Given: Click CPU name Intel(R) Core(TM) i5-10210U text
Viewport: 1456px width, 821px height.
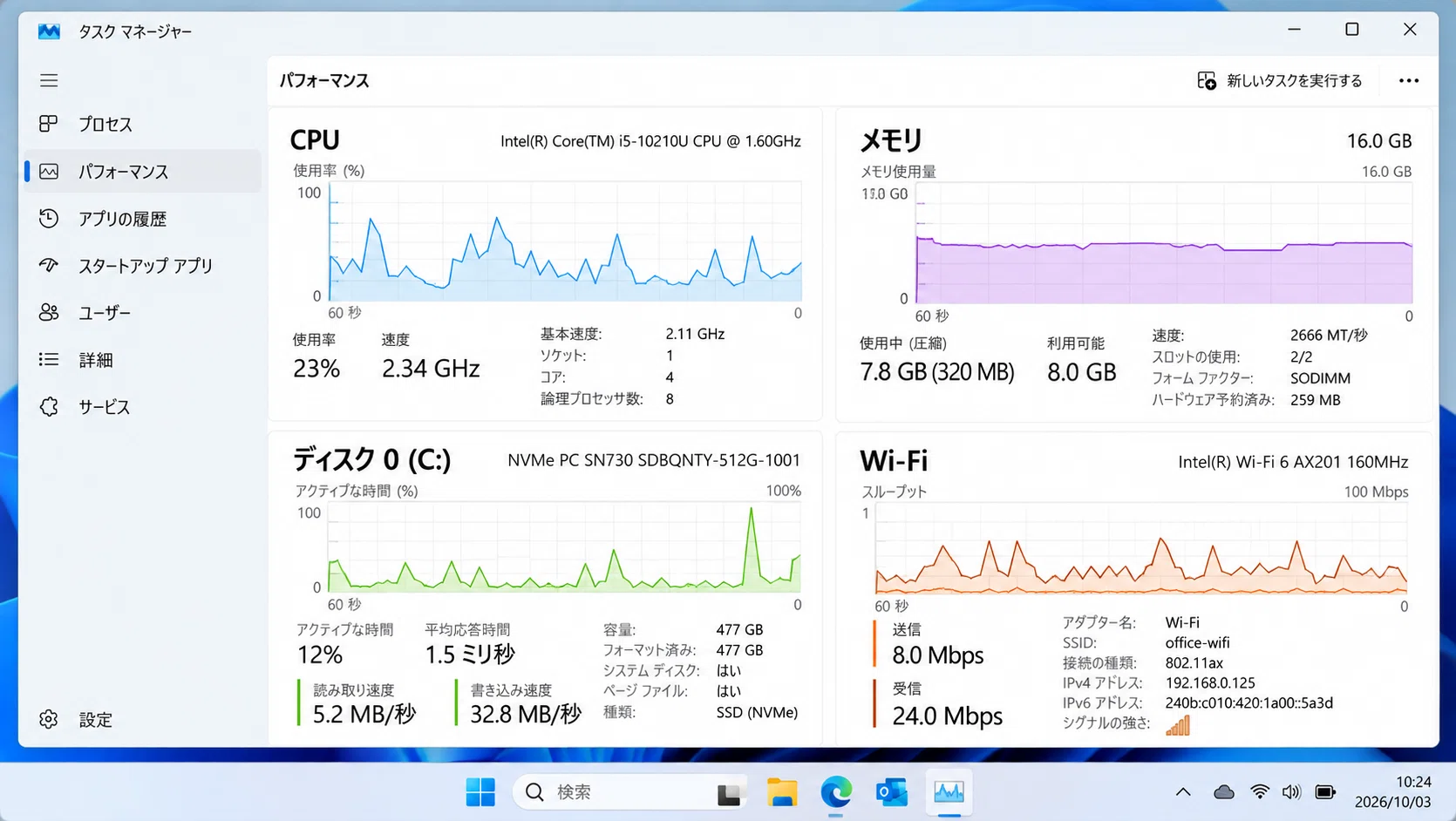Looking at the screenshot, I should coord(650,141).
